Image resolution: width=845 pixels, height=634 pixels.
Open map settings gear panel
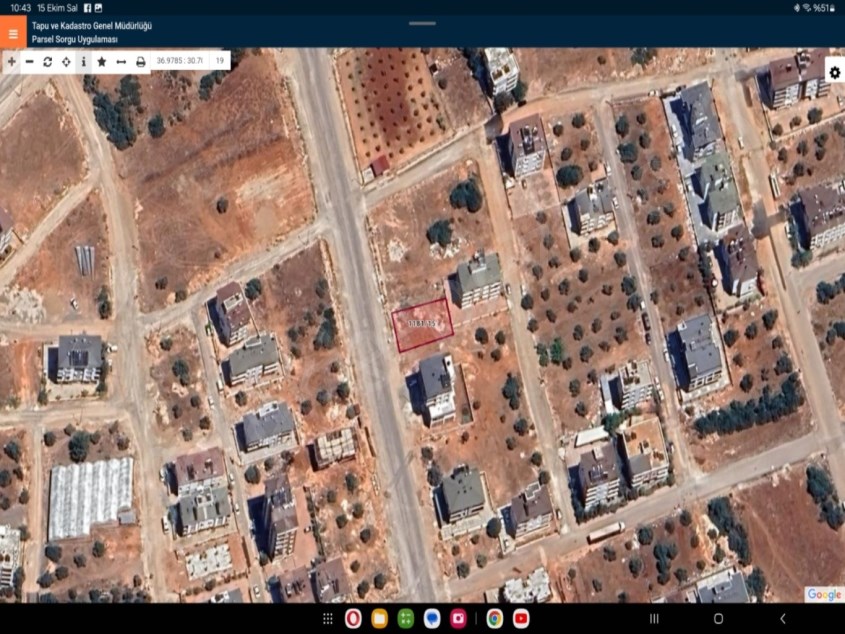(833, 73)
